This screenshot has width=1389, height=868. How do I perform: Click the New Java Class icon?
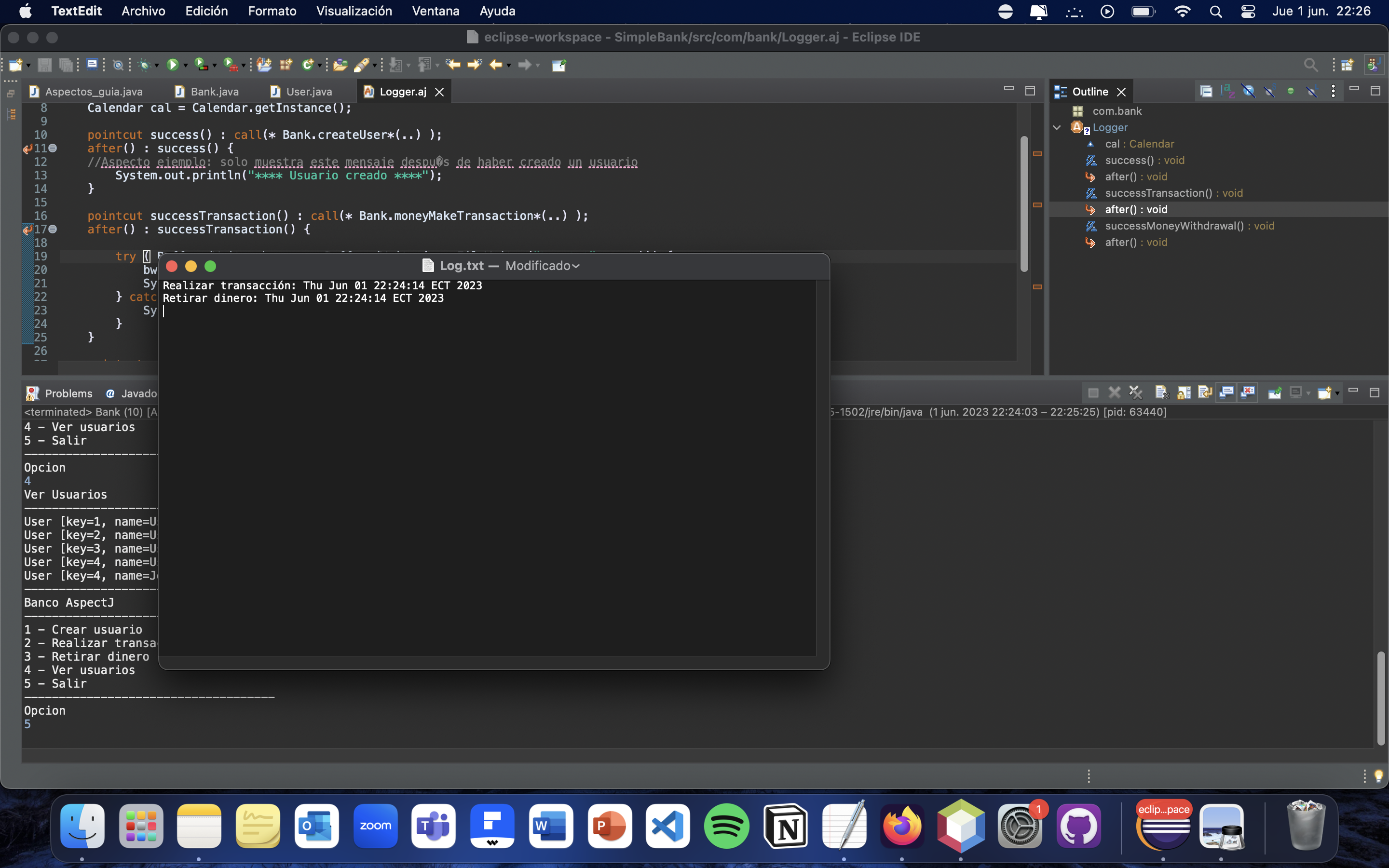coord(308,65)
